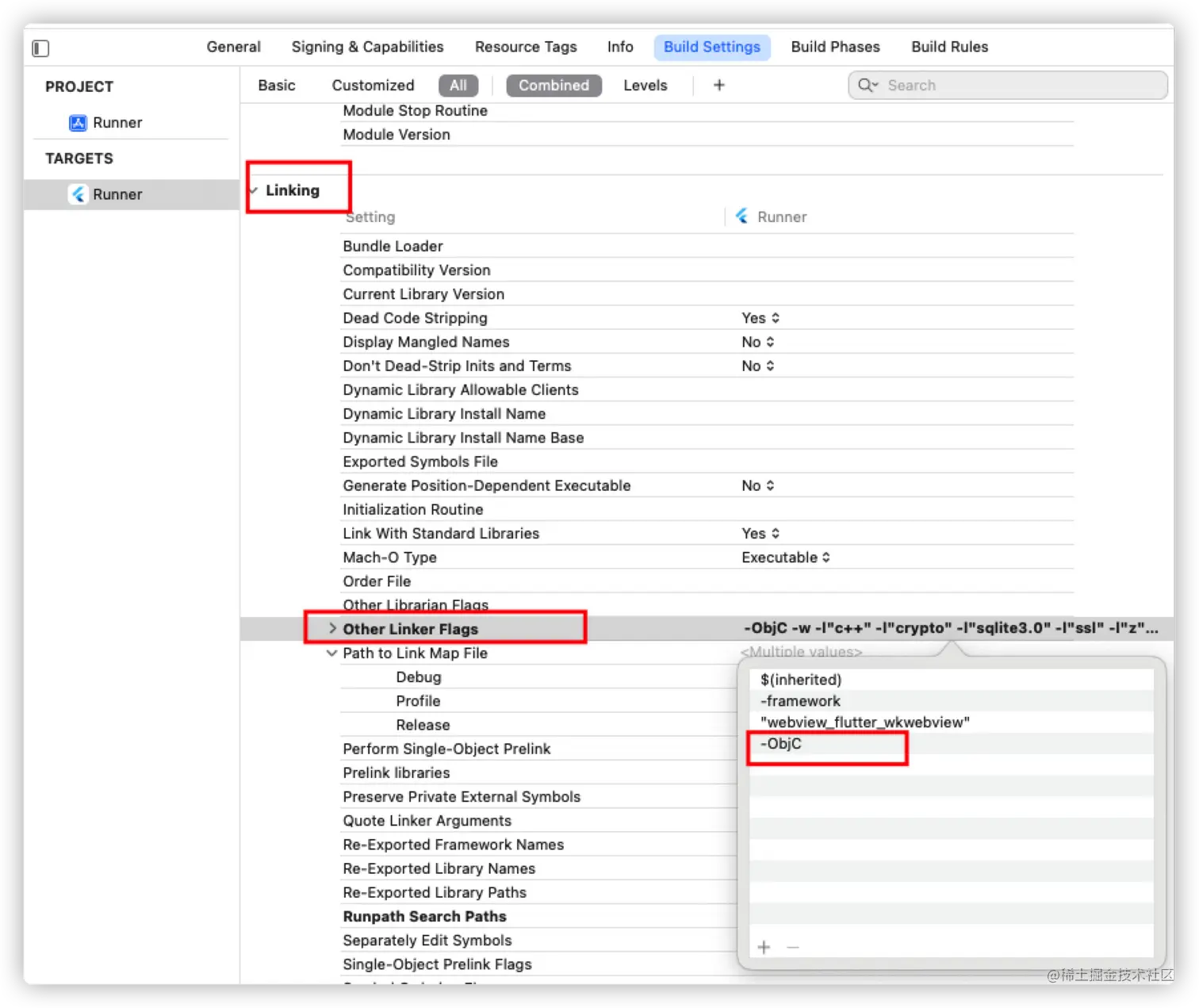Expand Other Linker Flags row

click(332, 628)
